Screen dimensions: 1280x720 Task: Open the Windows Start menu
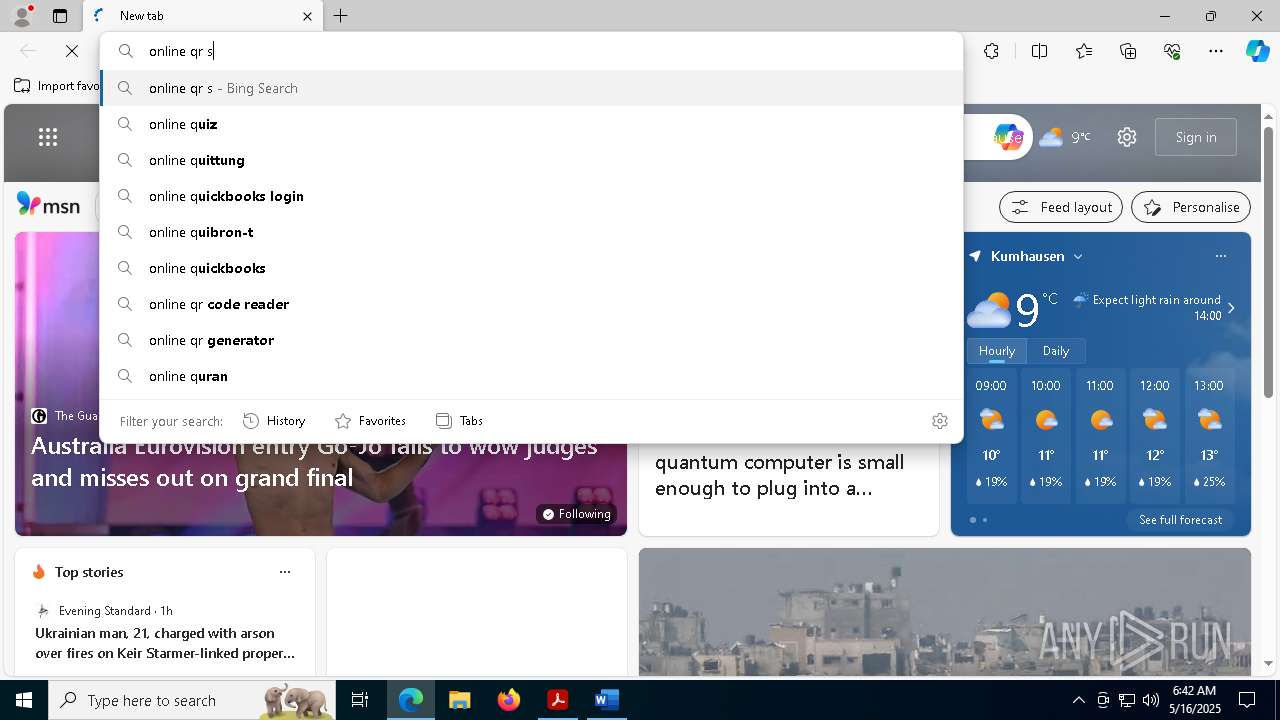pos(24,700)
